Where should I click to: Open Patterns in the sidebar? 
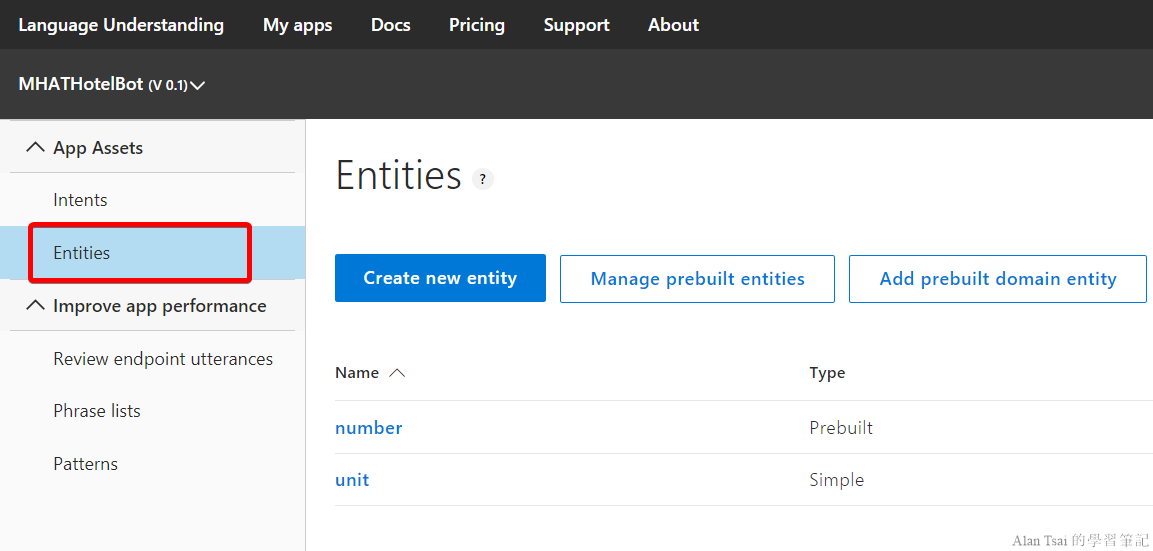(x=86, y=464)
